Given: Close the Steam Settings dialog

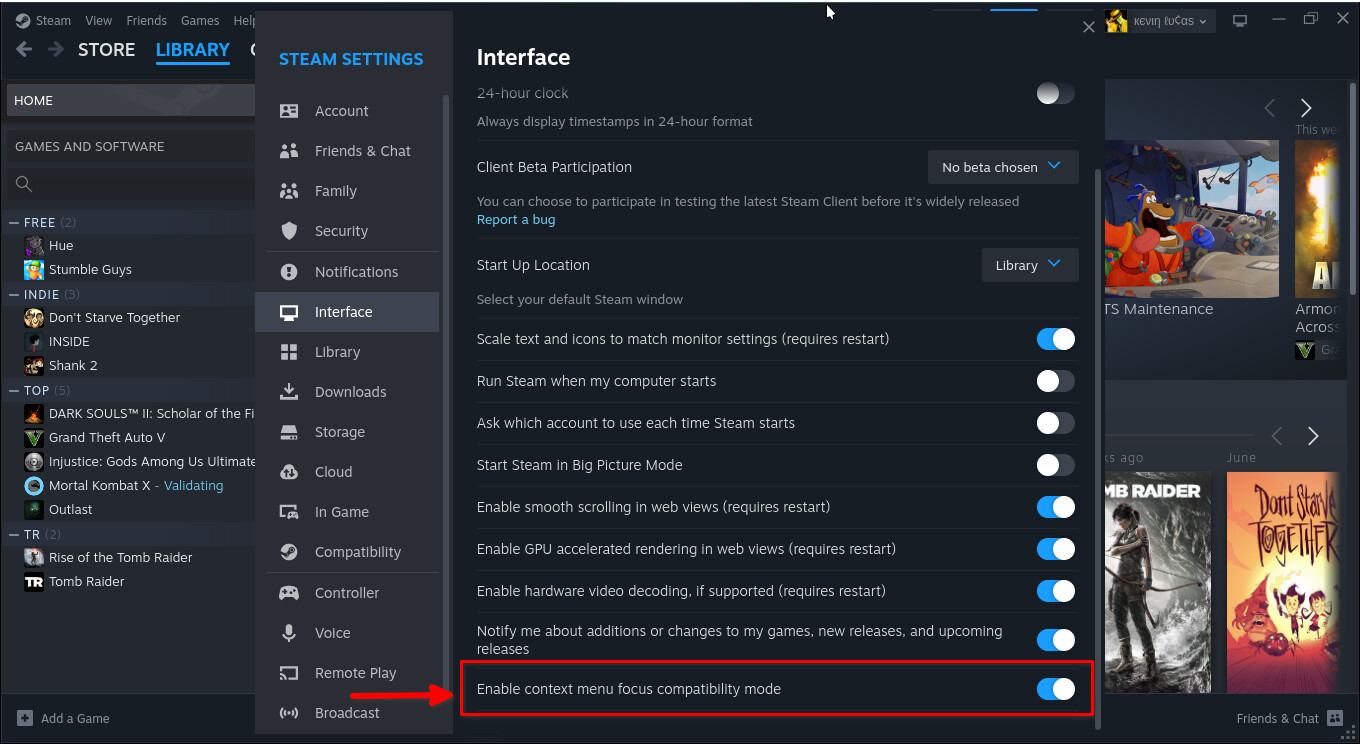Looking at the screenshot, I should (1089, 27).
